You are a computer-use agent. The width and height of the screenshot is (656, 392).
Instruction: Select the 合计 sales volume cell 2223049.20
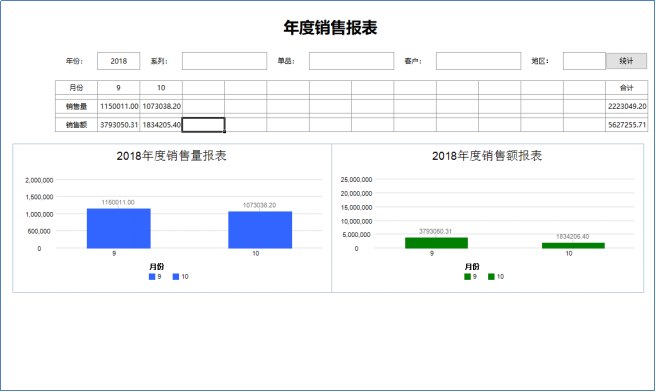(x=627, y=106)
